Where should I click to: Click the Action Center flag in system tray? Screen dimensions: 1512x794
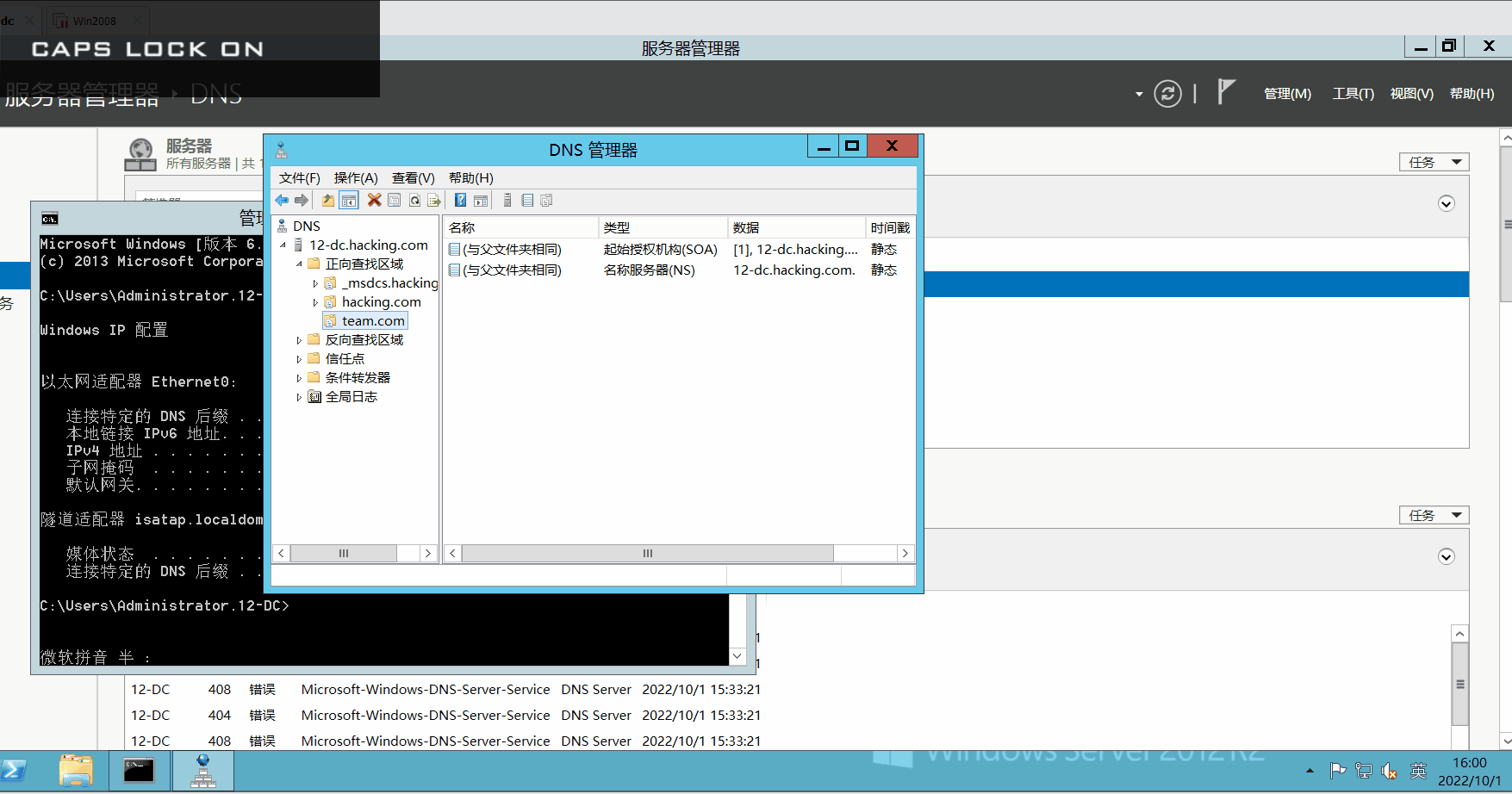pos(1338,771)
